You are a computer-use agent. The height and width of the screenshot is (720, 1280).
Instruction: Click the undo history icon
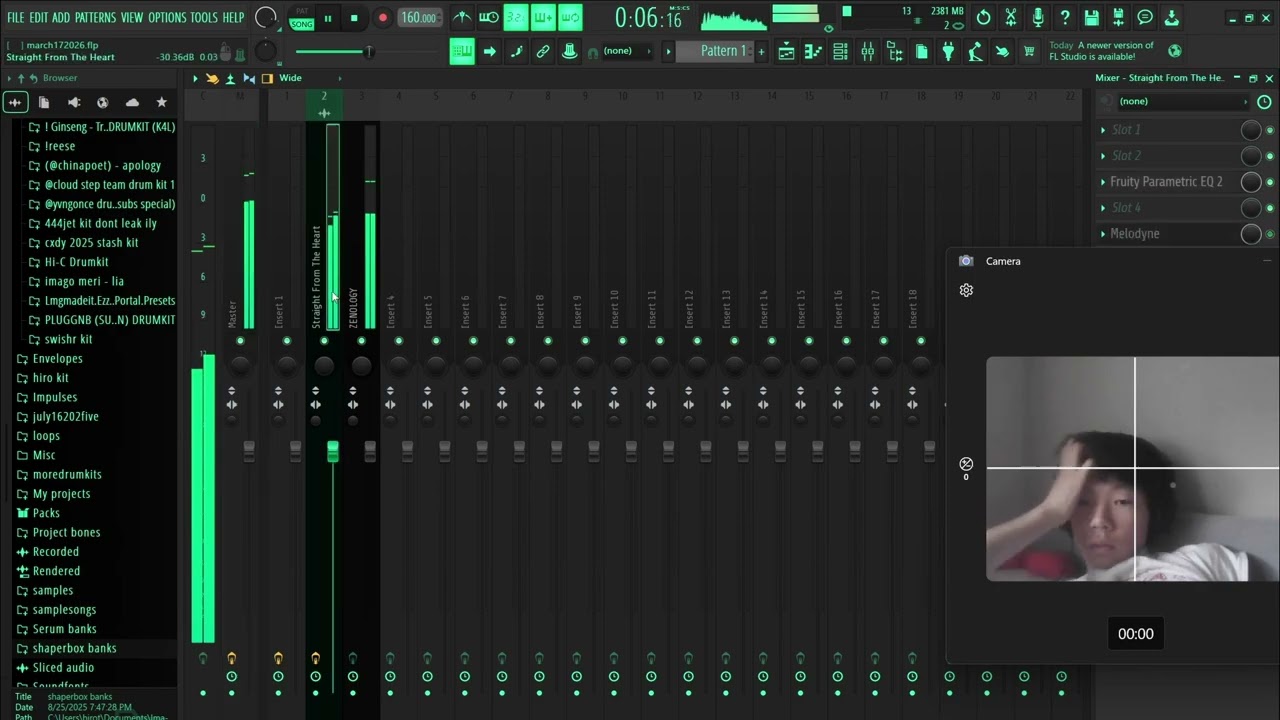click(984, 18)
